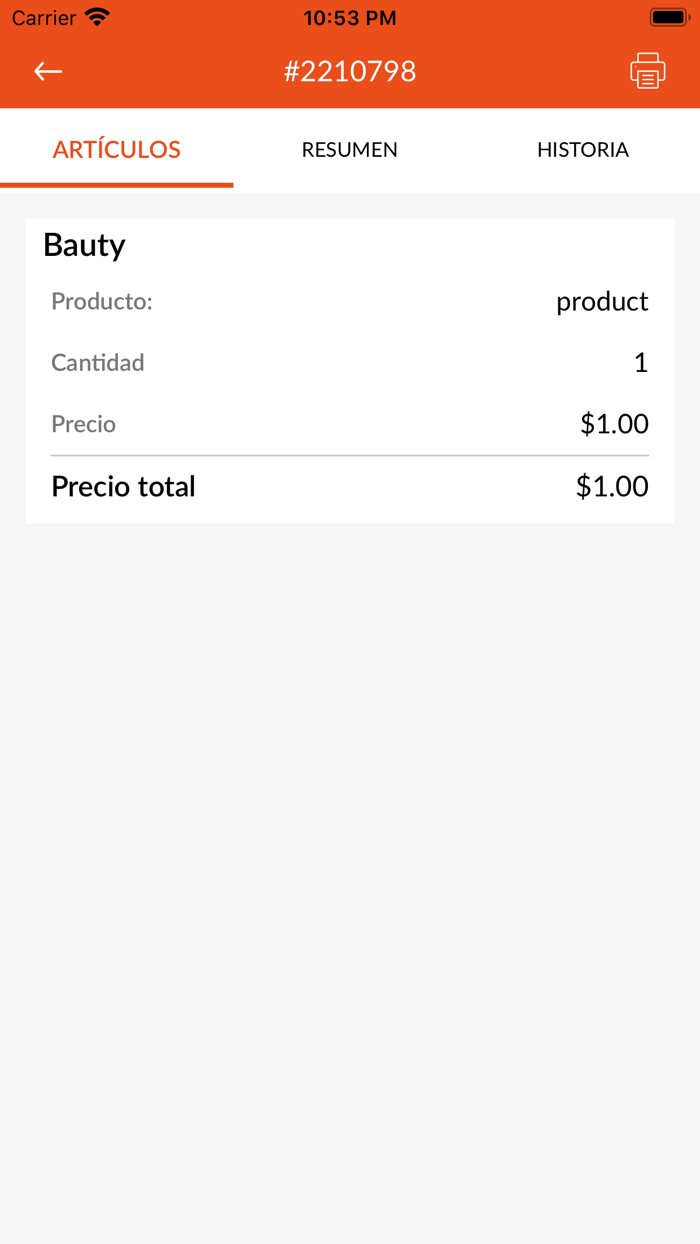Viewport: 700px width, 1244px height.
Task: Tap the quantity value 1
Action: (x=641, y=363)
